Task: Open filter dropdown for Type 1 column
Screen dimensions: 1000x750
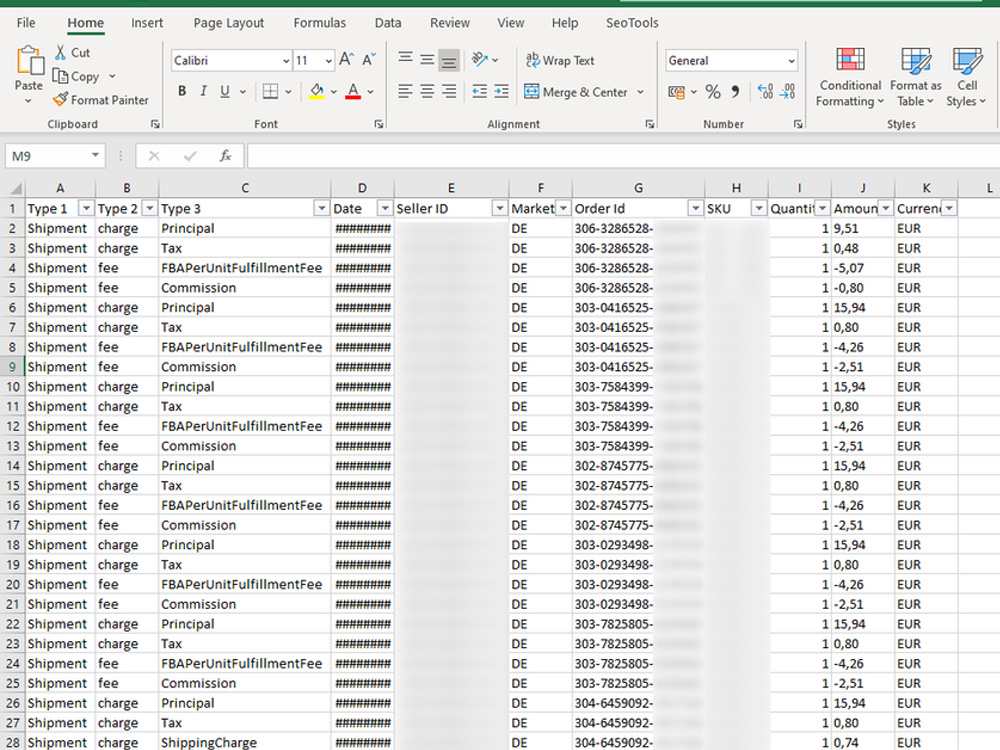Action: point(86,209)
